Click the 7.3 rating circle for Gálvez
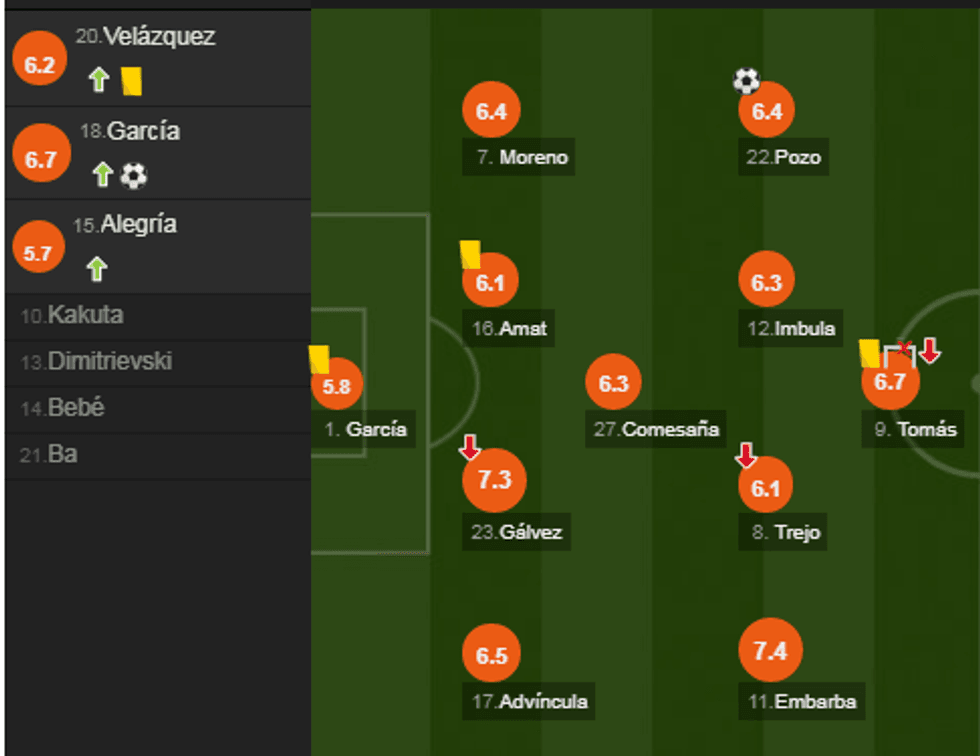The width and height of the screenshot is (980, 756). tap(494, 480)
